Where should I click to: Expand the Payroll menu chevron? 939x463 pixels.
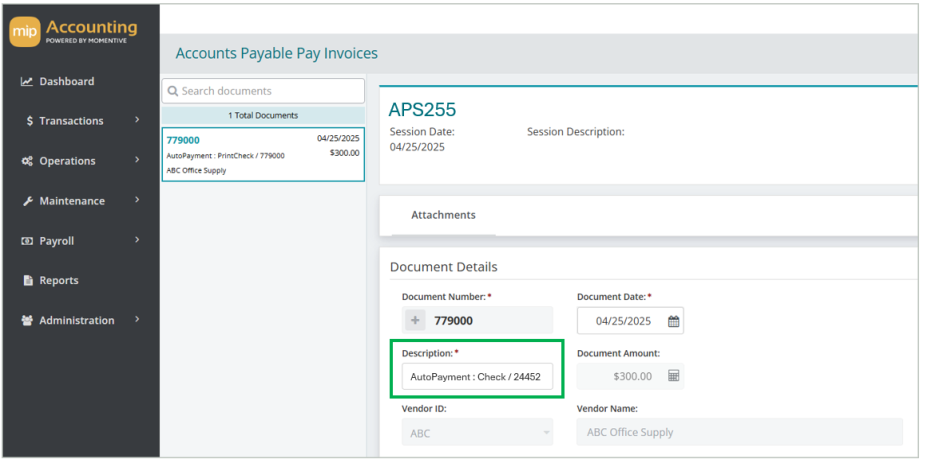coord(137,240)
